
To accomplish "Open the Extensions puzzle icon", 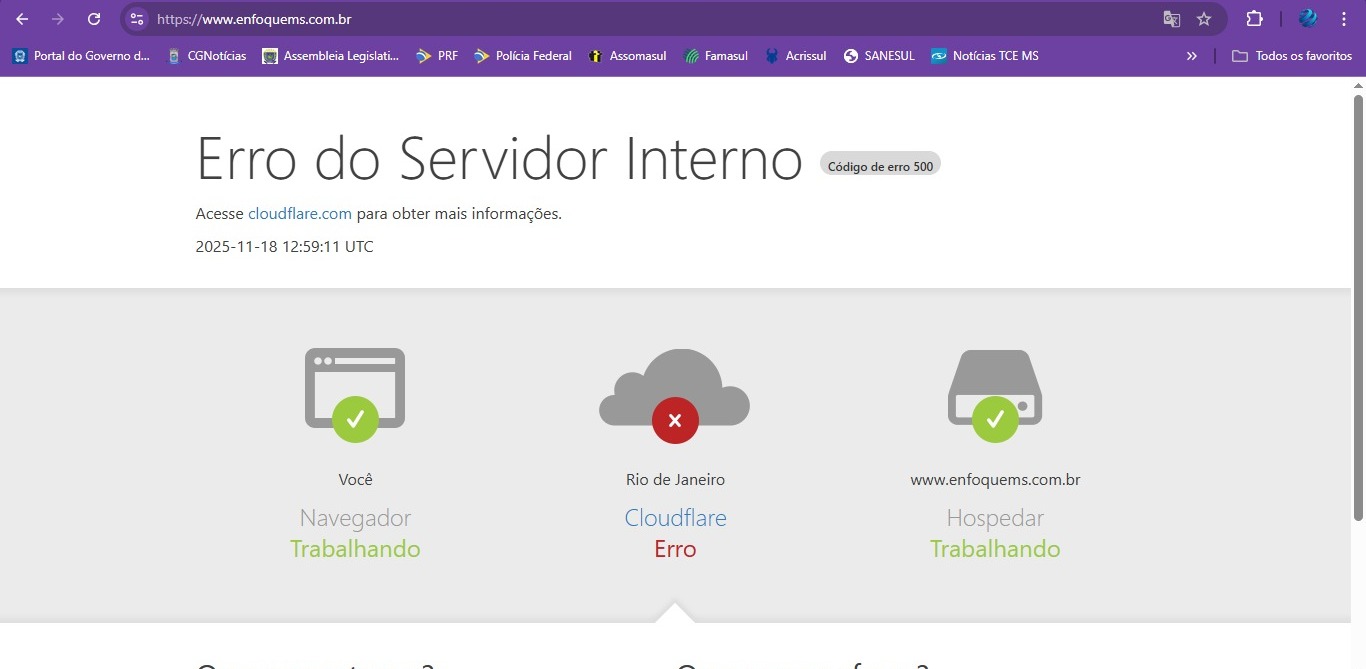I will [1254, 19].
